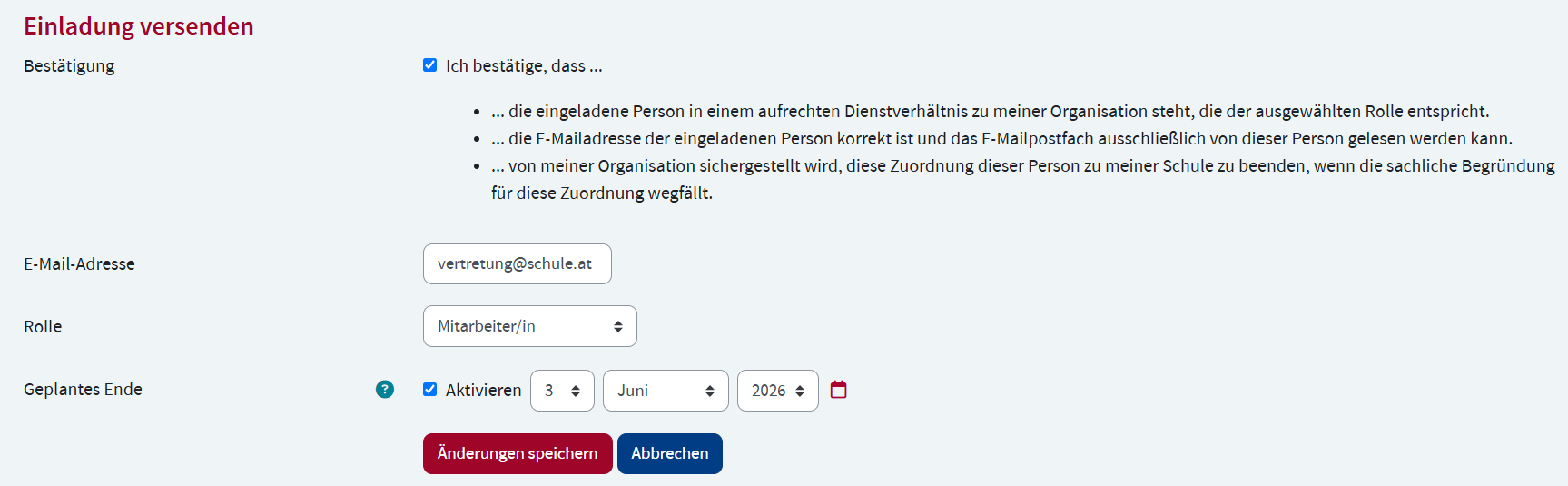Toggle the "Ich bestätige, dass ..." checkbox
Image resolution: width=1568 pixels, height=486 pixels.
[x=430, y=65]
